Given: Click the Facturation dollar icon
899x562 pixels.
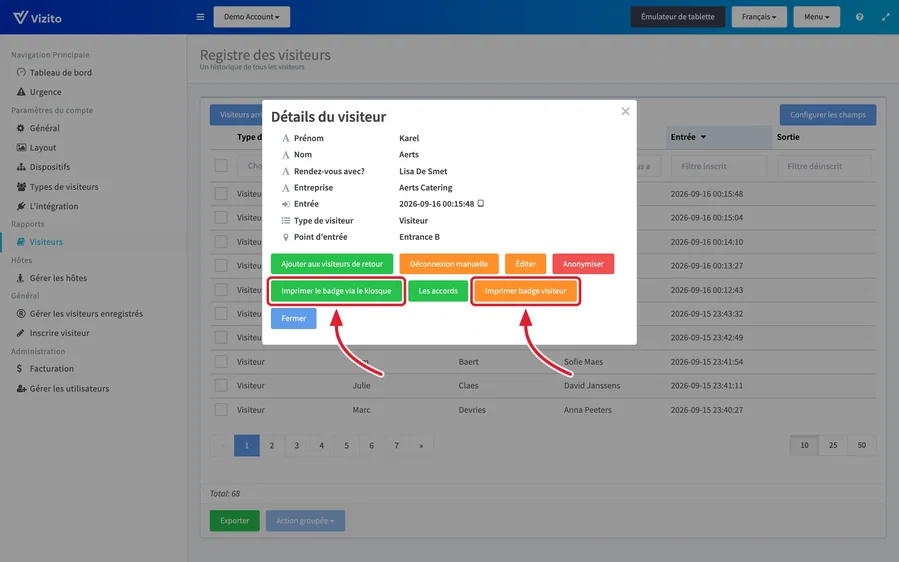Looking at the screenshot, I should [20, 368].
